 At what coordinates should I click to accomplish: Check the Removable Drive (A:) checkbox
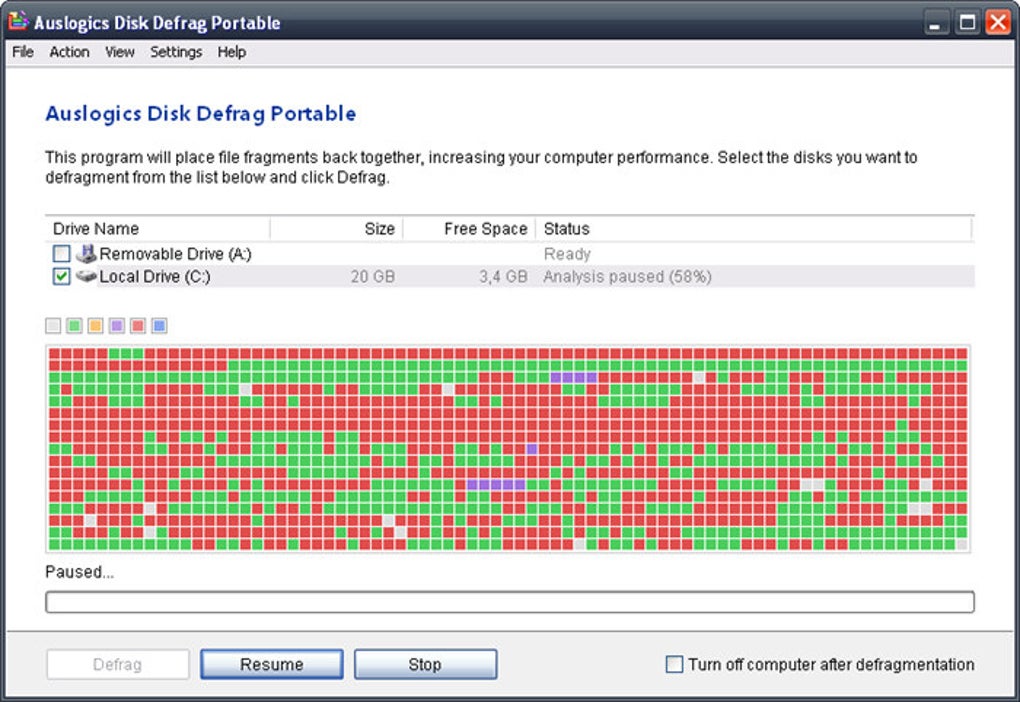click(61, 253)
